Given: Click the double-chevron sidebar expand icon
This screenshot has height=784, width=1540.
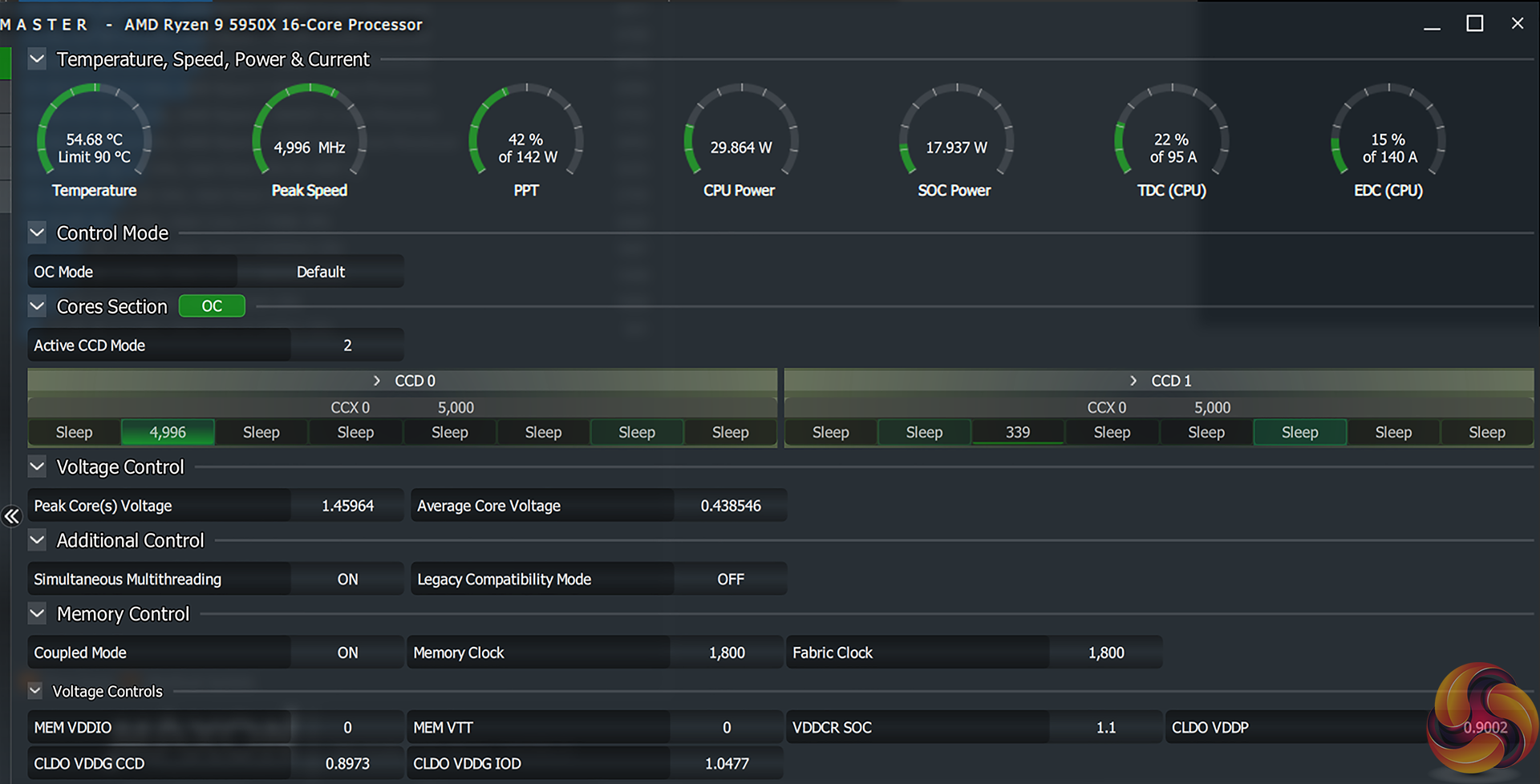Looking at the screenshot, I should coord(11,516).
